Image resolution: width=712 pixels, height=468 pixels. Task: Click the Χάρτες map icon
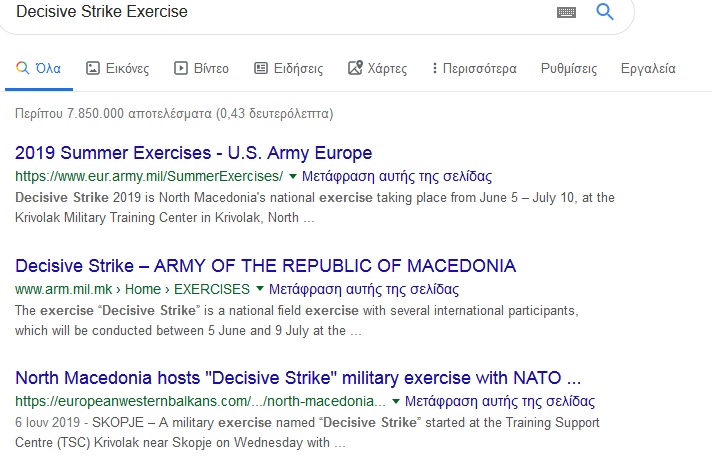(x=355, y=69)
